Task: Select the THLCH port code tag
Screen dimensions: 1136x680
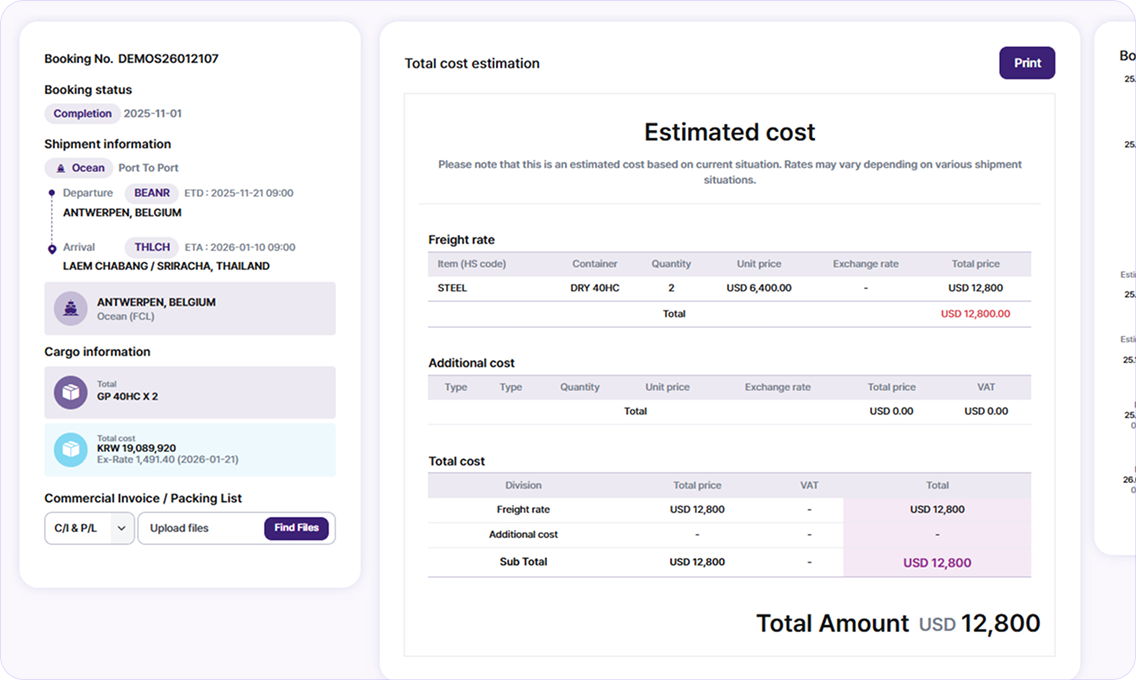Action: click(151, 247)
